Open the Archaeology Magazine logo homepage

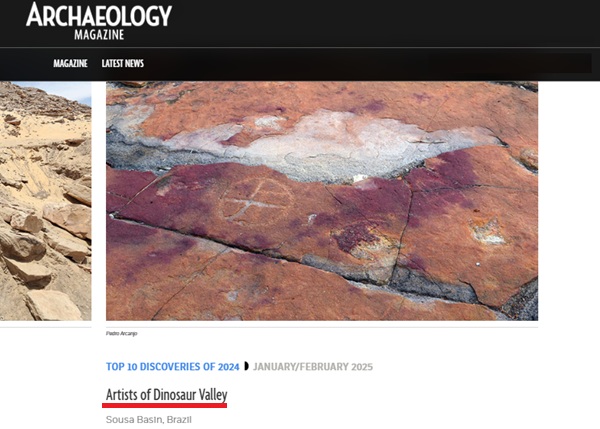coord(99,21)
